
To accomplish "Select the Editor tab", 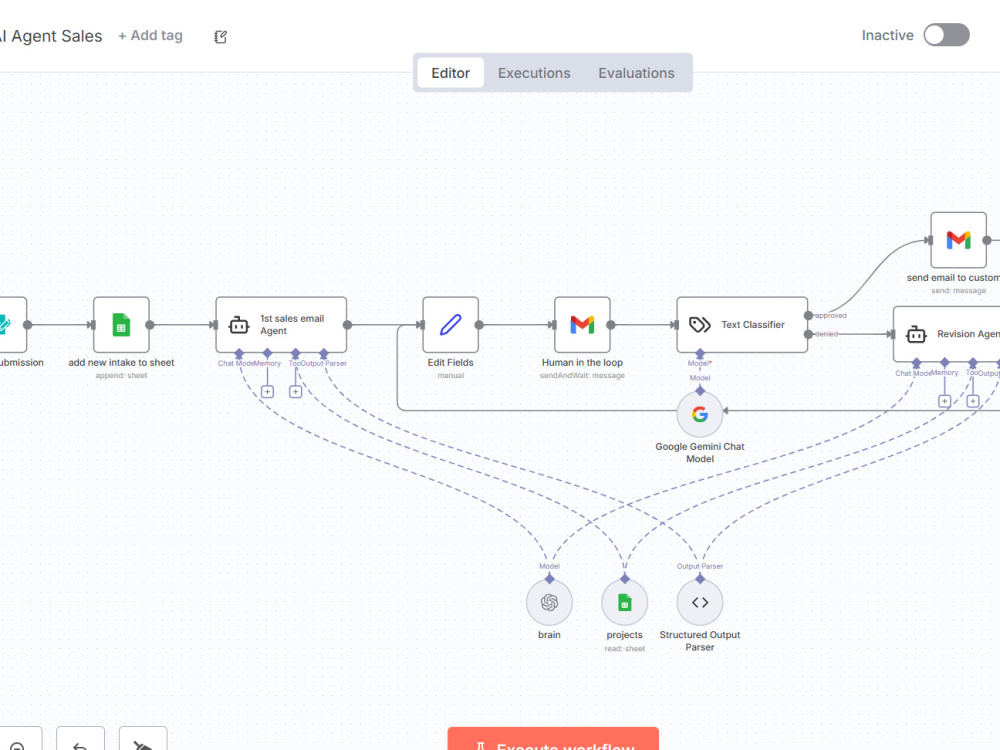I will tap(450, 73).
